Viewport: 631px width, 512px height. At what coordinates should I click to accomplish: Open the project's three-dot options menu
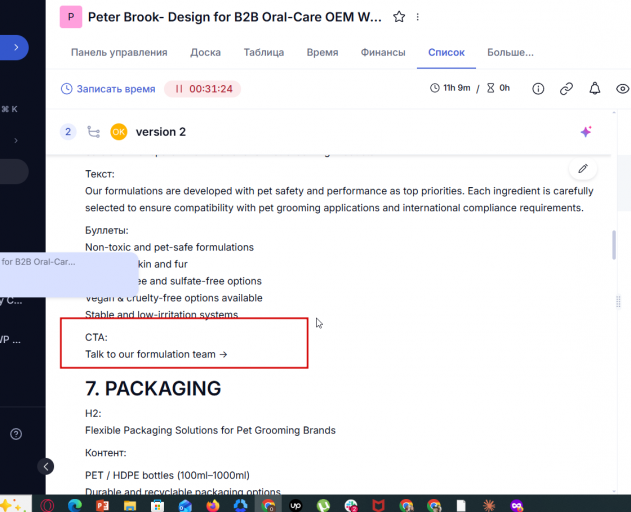pyautogui.click(x=417, y=17)
